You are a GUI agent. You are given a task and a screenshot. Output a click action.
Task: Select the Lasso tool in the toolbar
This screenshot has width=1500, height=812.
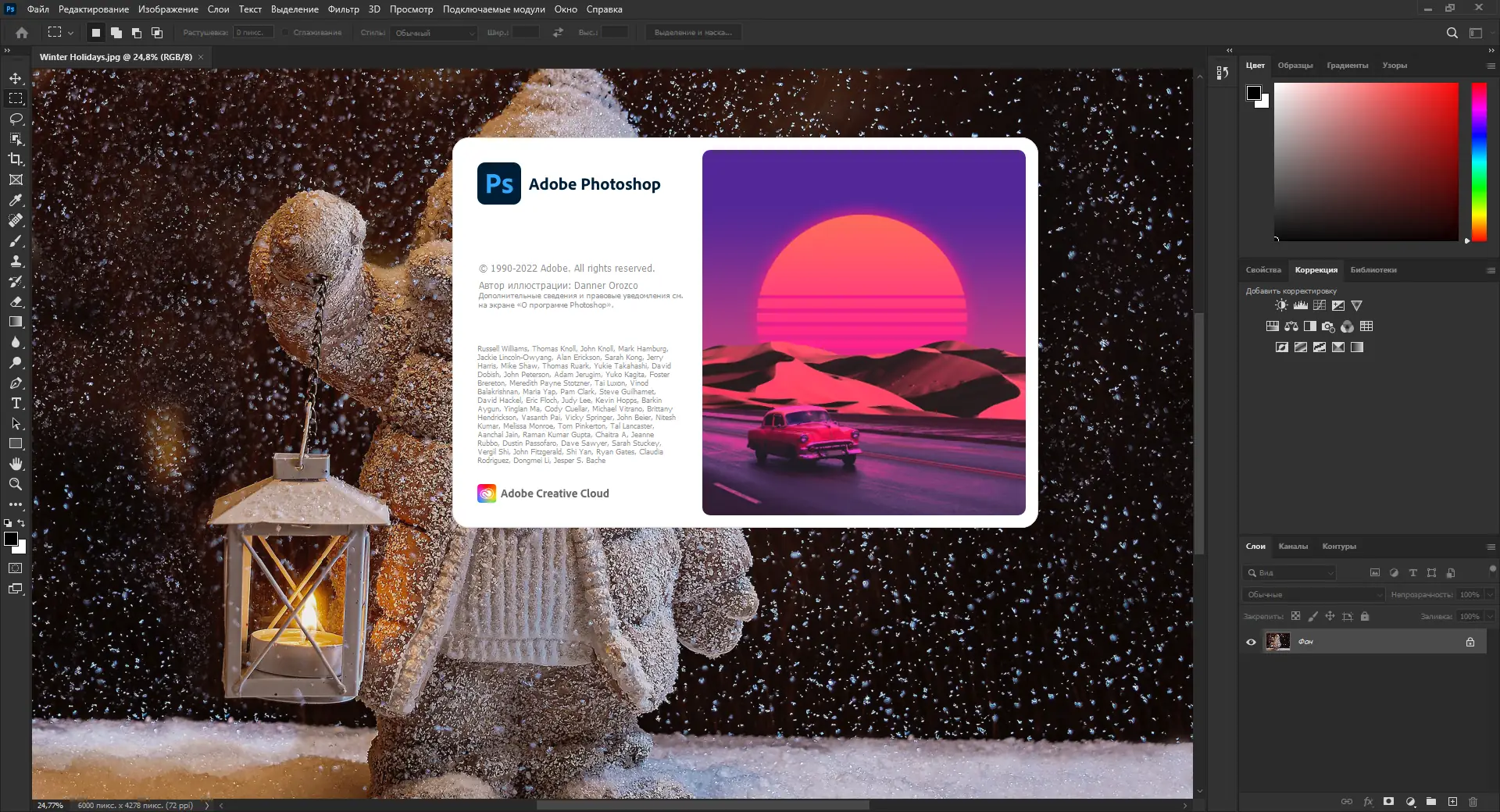(x=16, y=119)
